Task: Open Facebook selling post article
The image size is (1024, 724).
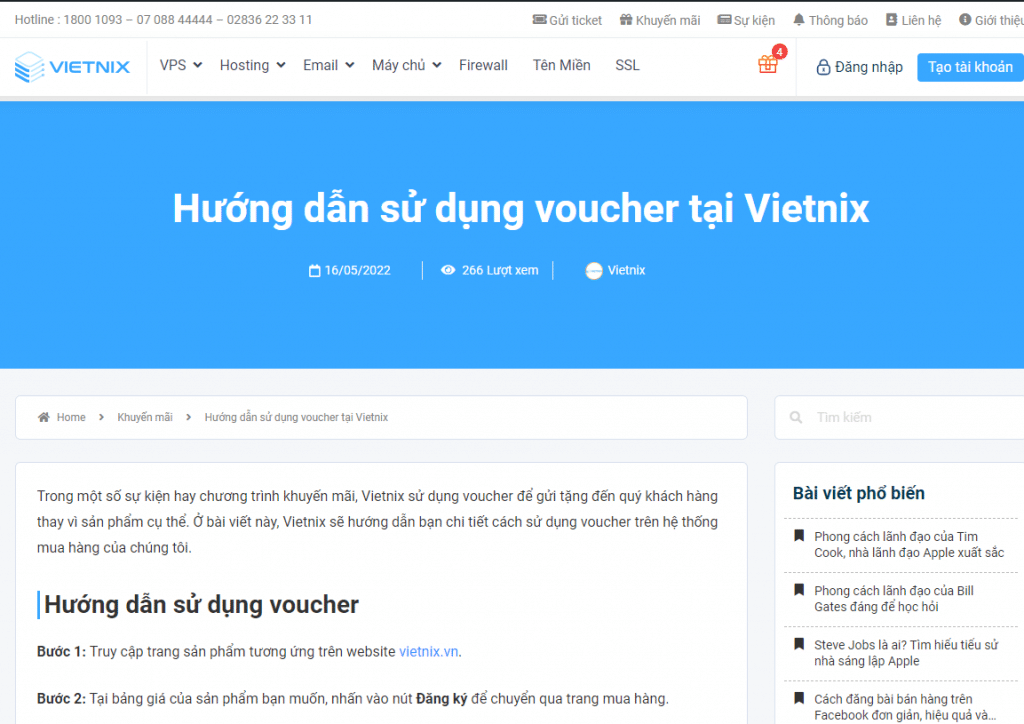Action: tap(905, 707)
